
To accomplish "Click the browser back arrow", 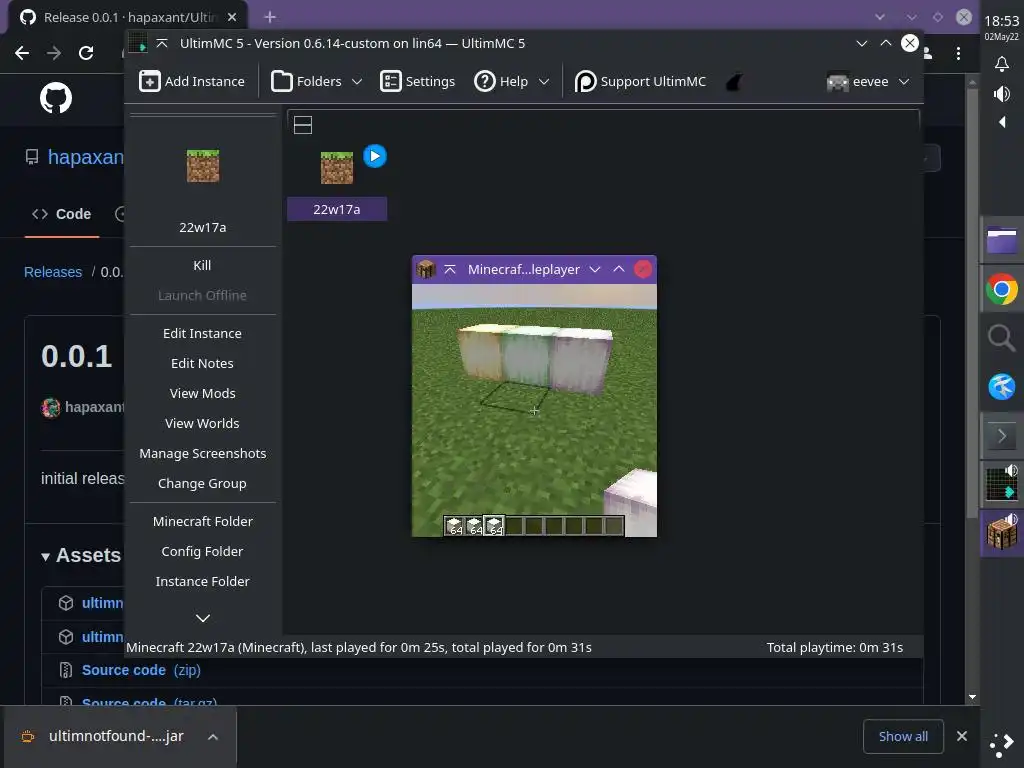I will tap(22, 53).
